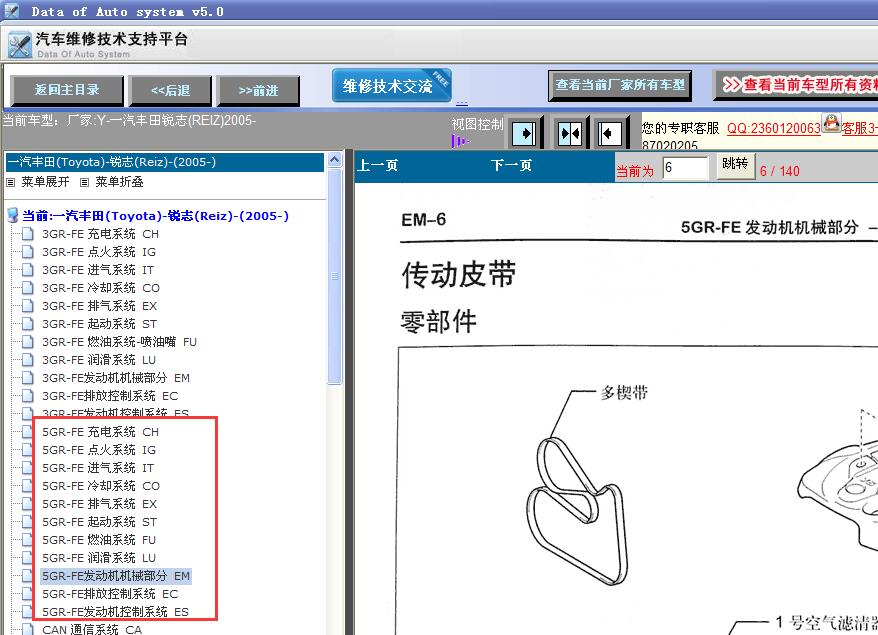Click document icon beside 3GR-FE 起动系统
The image size is (878, 635).
coord(27,323)
